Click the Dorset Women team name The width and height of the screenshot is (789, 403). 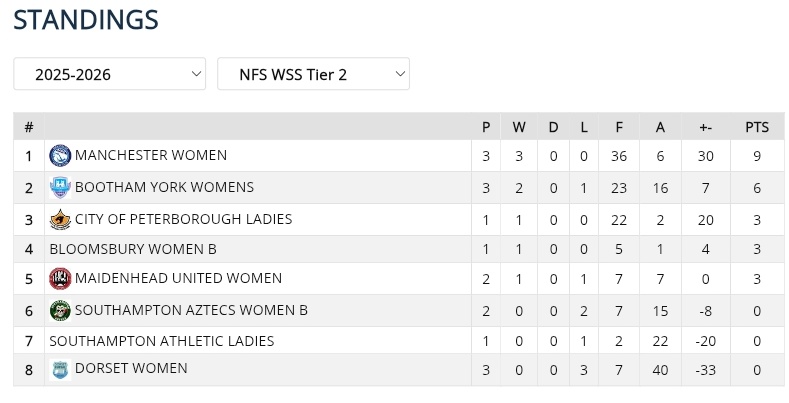click(131, 369)
